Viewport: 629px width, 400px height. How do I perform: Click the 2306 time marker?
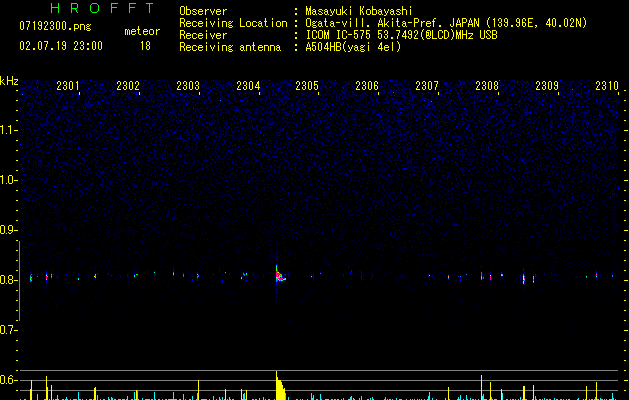click(x=367, y=86)
